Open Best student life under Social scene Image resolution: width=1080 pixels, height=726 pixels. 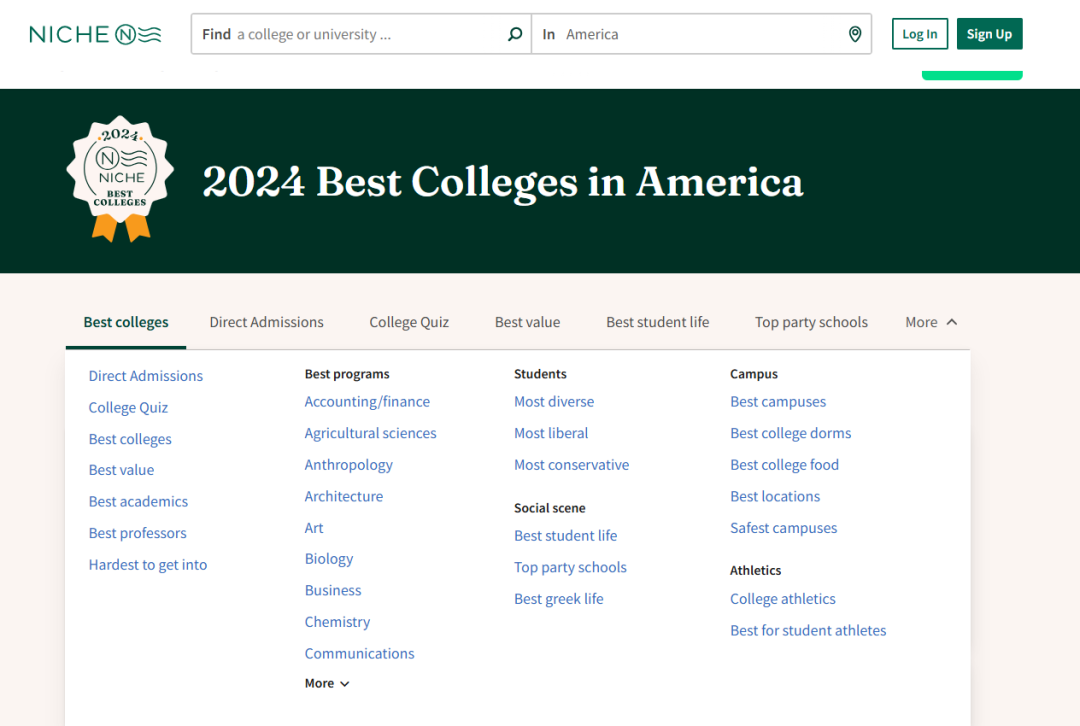(565, 535)
